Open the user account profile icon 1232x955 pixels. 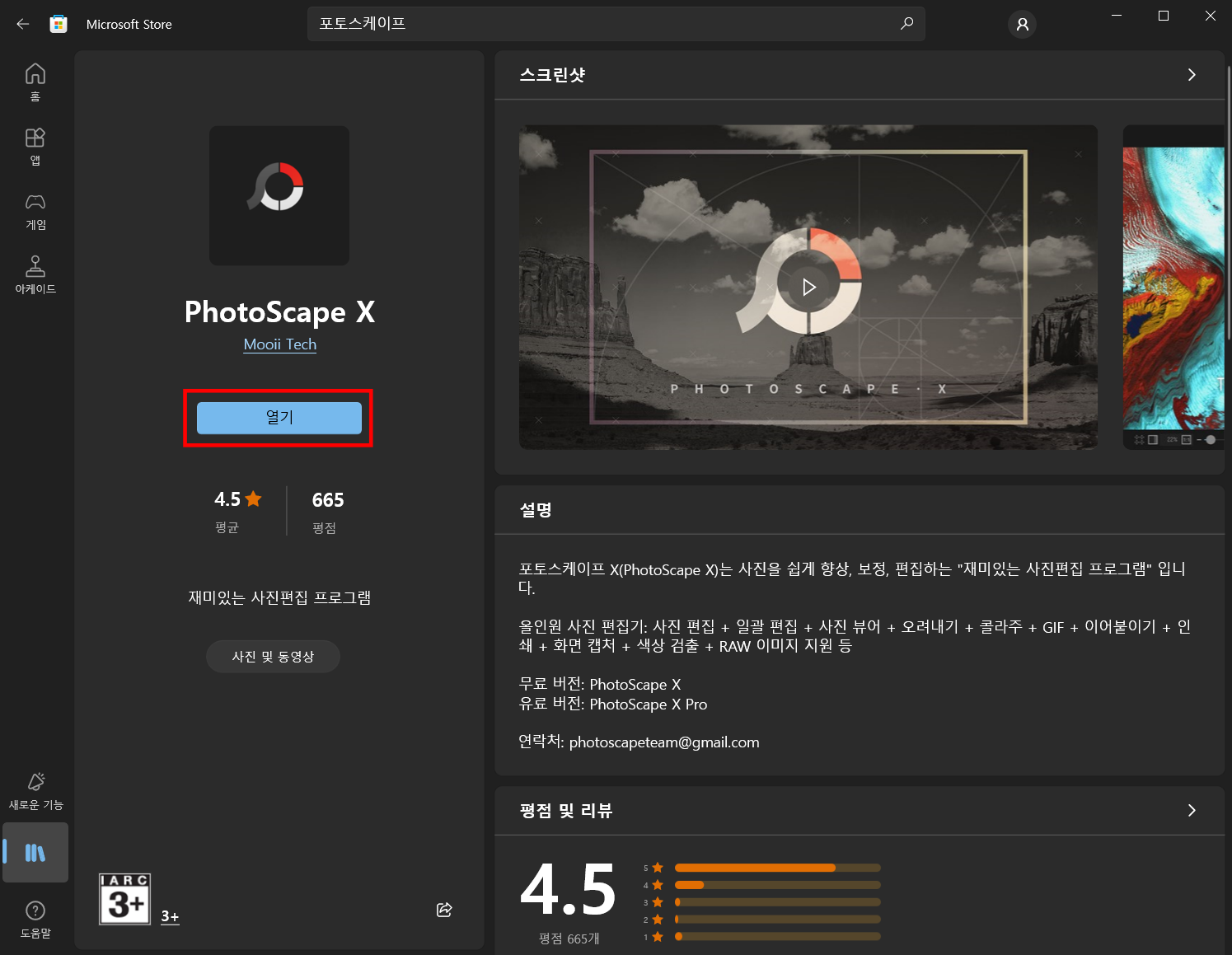click(x=1022, y=25)
